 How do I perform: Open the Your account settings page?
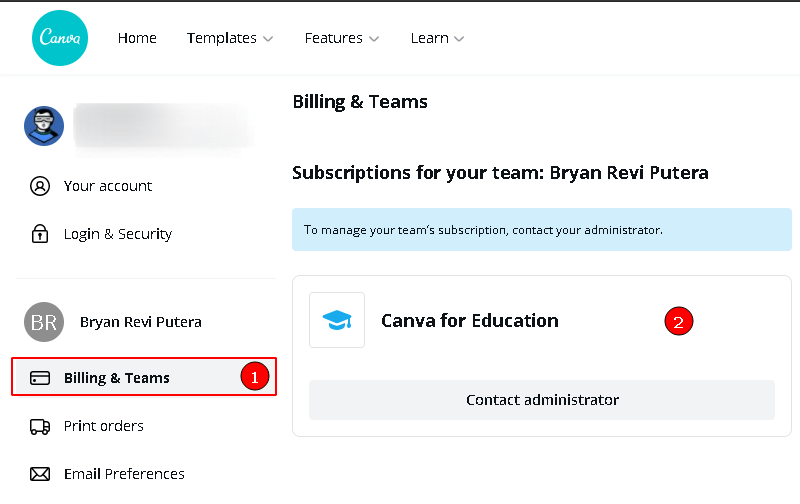click(108, 186)
